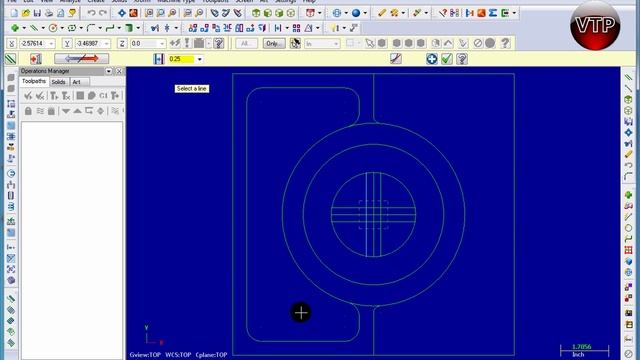The image size is (640, 360).
Task: Open the distance 0.25 dropdown arrow
Action: coord(200,59)
